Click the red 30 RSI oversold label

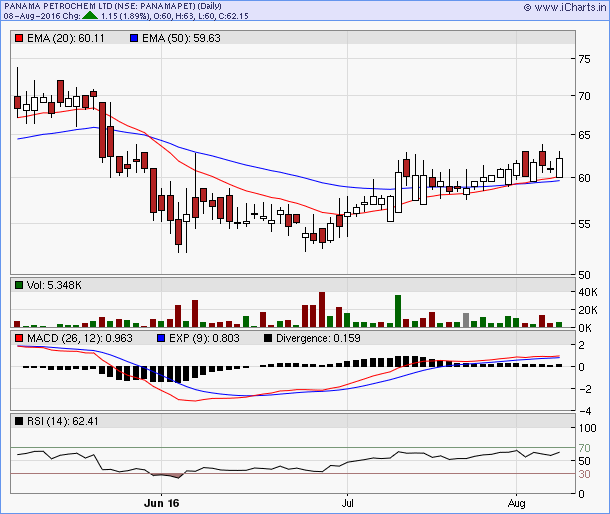pyautogui.click(x=584, y=474)
